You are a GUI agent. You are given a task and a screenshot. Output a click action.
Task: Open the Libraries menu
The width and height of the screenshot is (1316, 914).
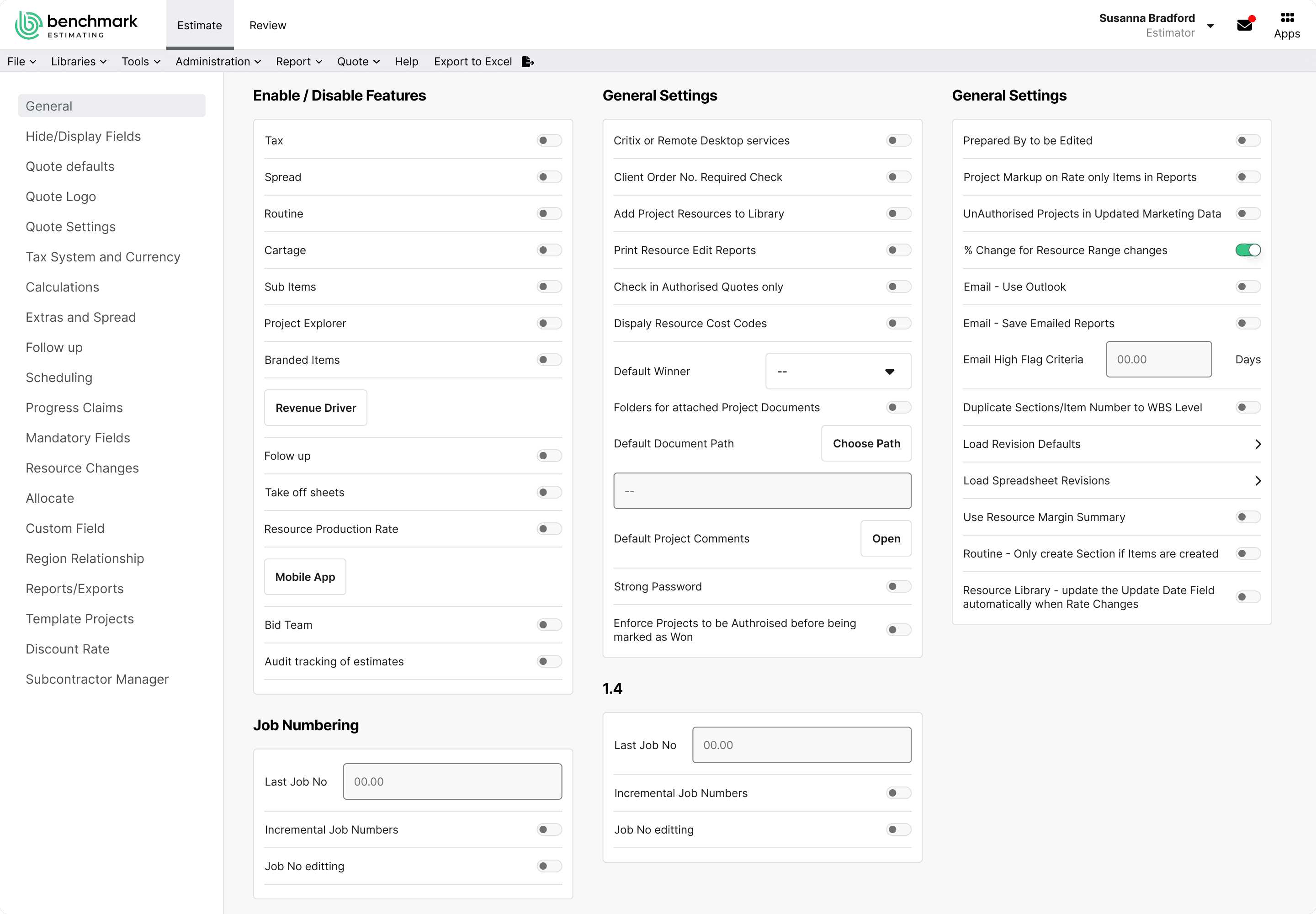79,62
